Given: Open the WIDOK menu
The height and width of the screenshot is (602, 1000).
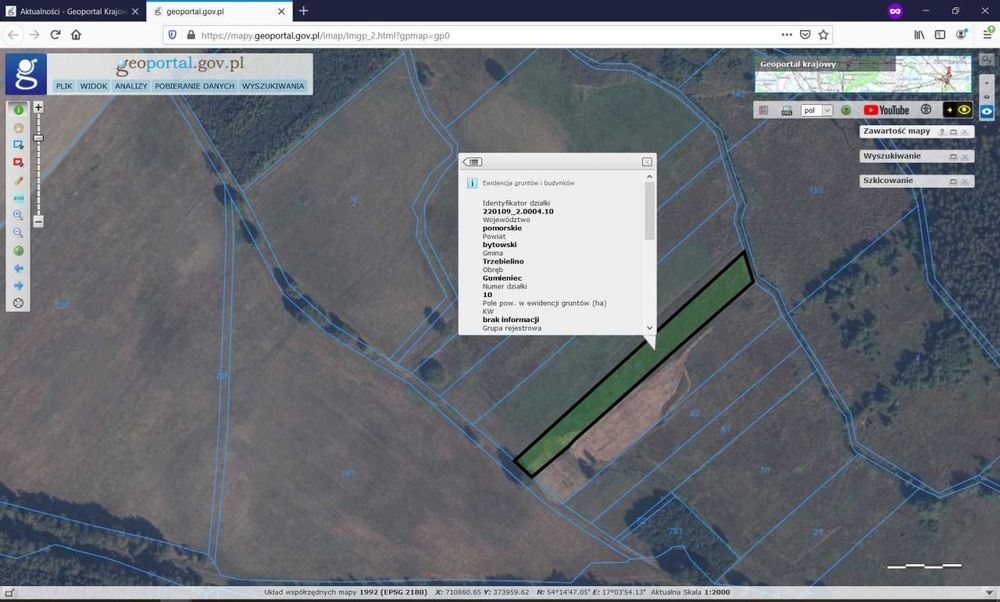Looking at the screenshot, I should (94, 86).
